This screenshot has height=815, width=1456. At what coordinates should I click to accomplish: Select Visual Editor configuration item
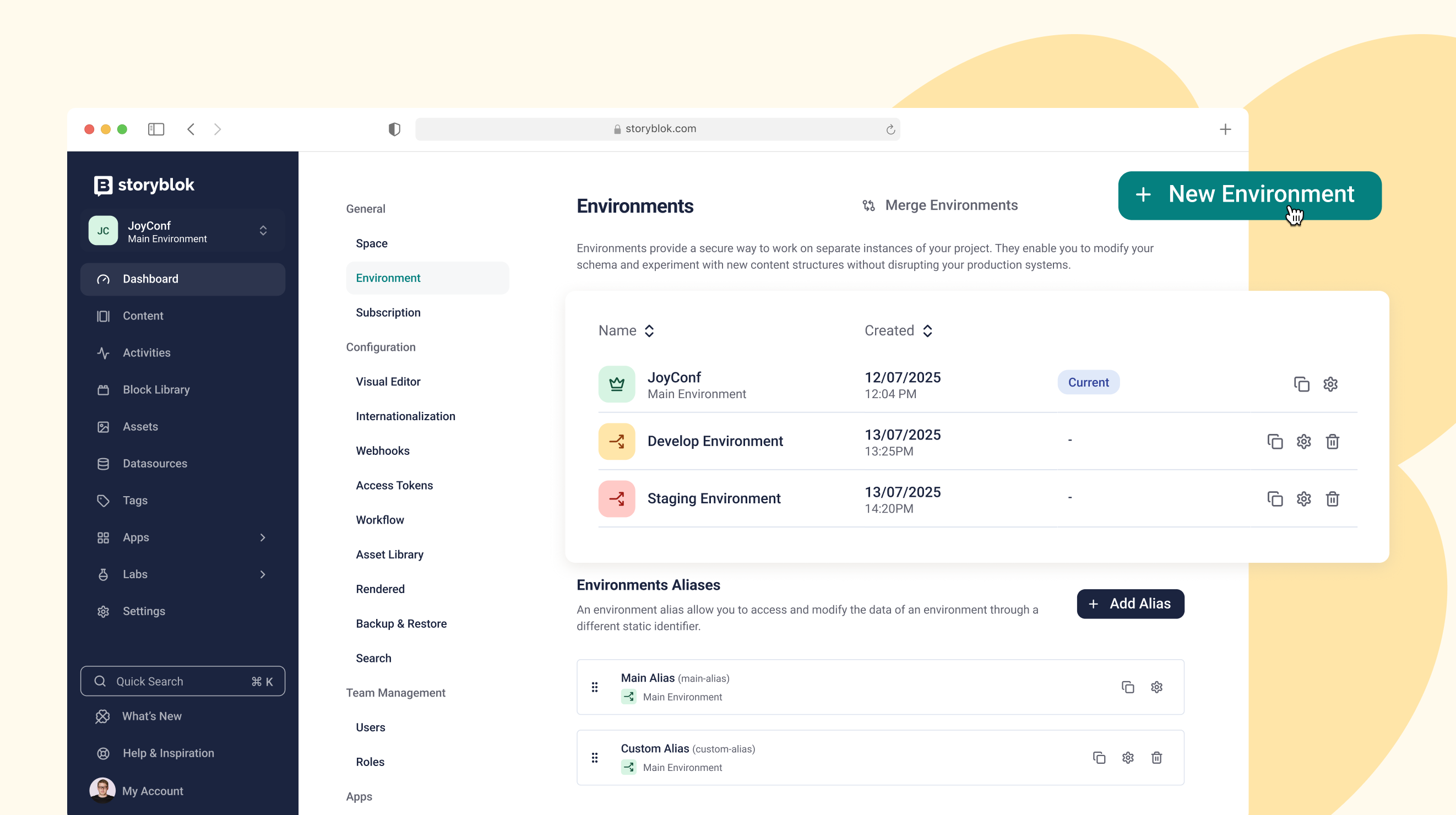388,382
